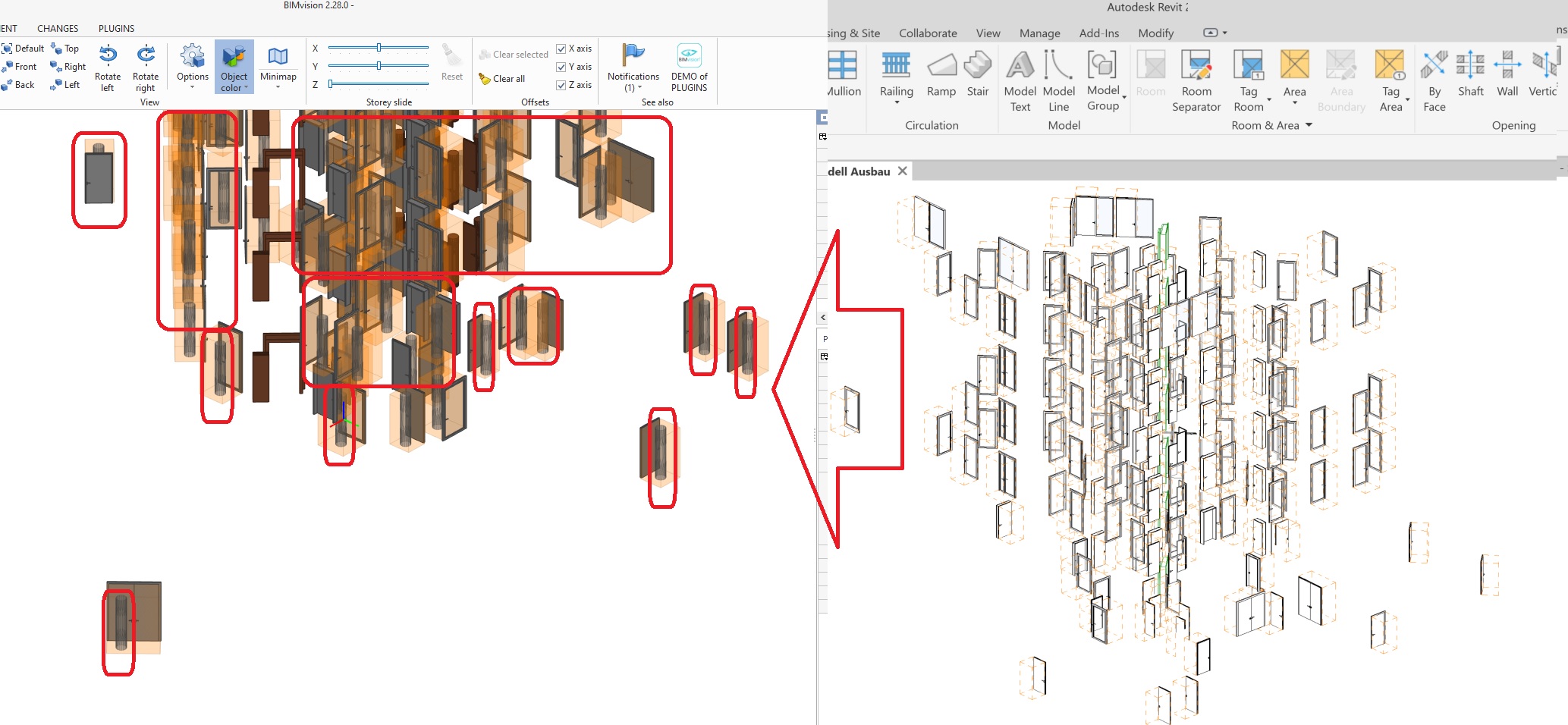The height and width of the screenshot is (725, 1568).
Task: Switch to the Manage ribbon tab
Action: tap(1039, 33)
